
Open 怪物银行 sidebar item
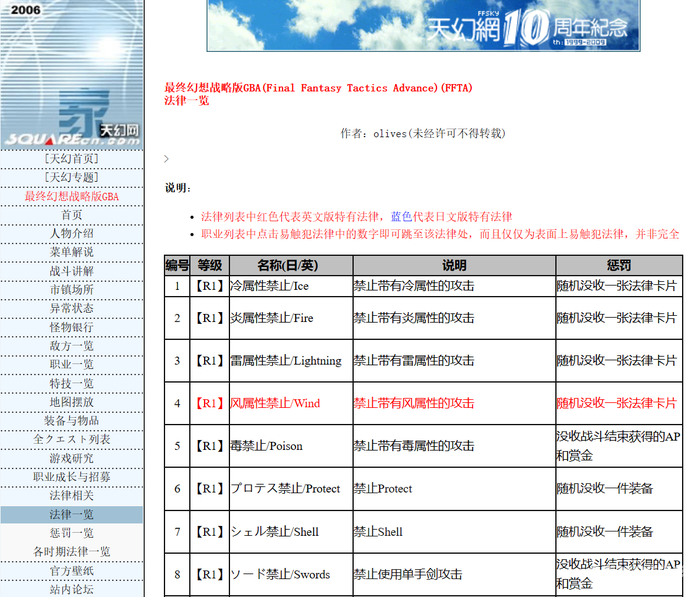[71, 327]
